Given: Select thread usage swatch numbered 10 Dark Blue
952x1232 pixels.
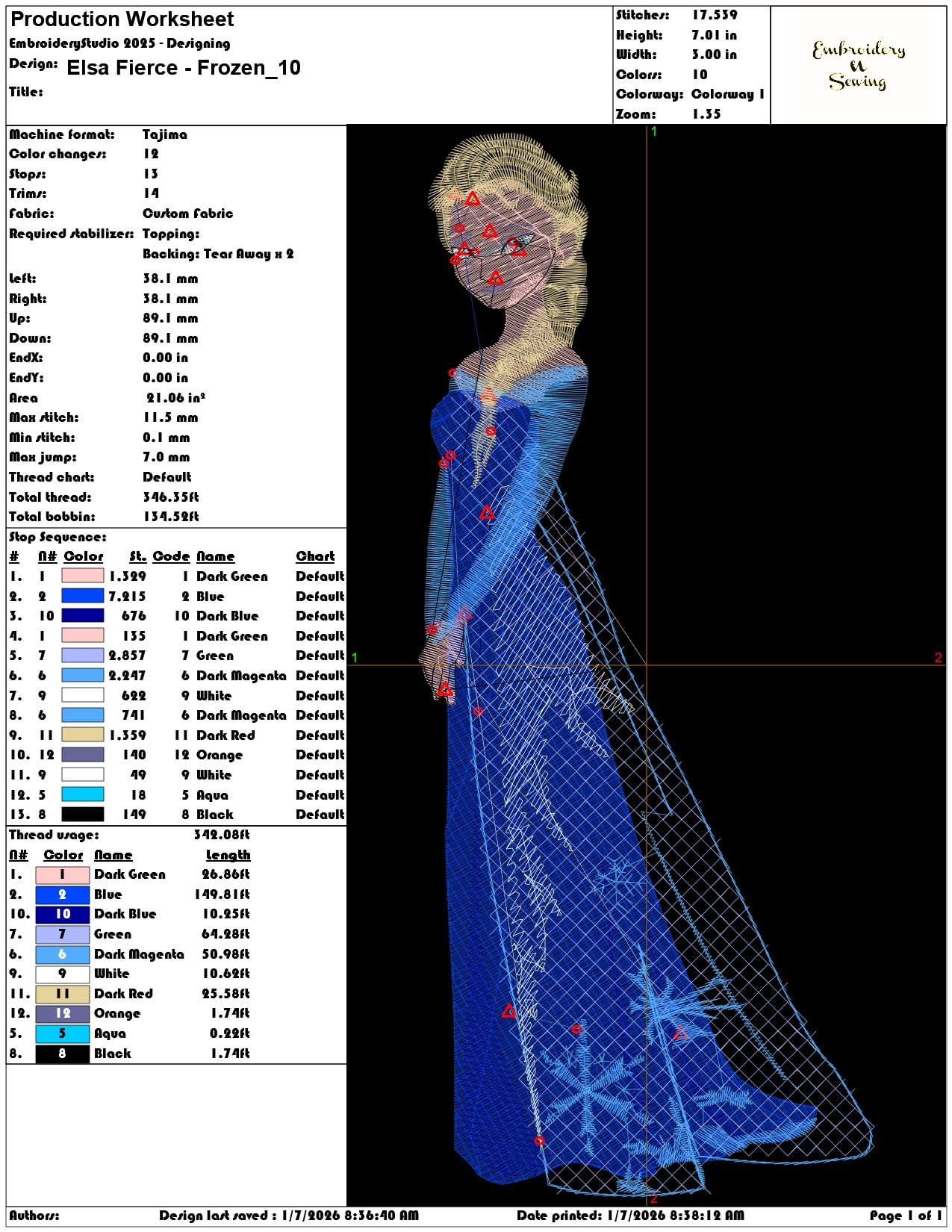Looking at the screenshot, I should coord(63,914).
